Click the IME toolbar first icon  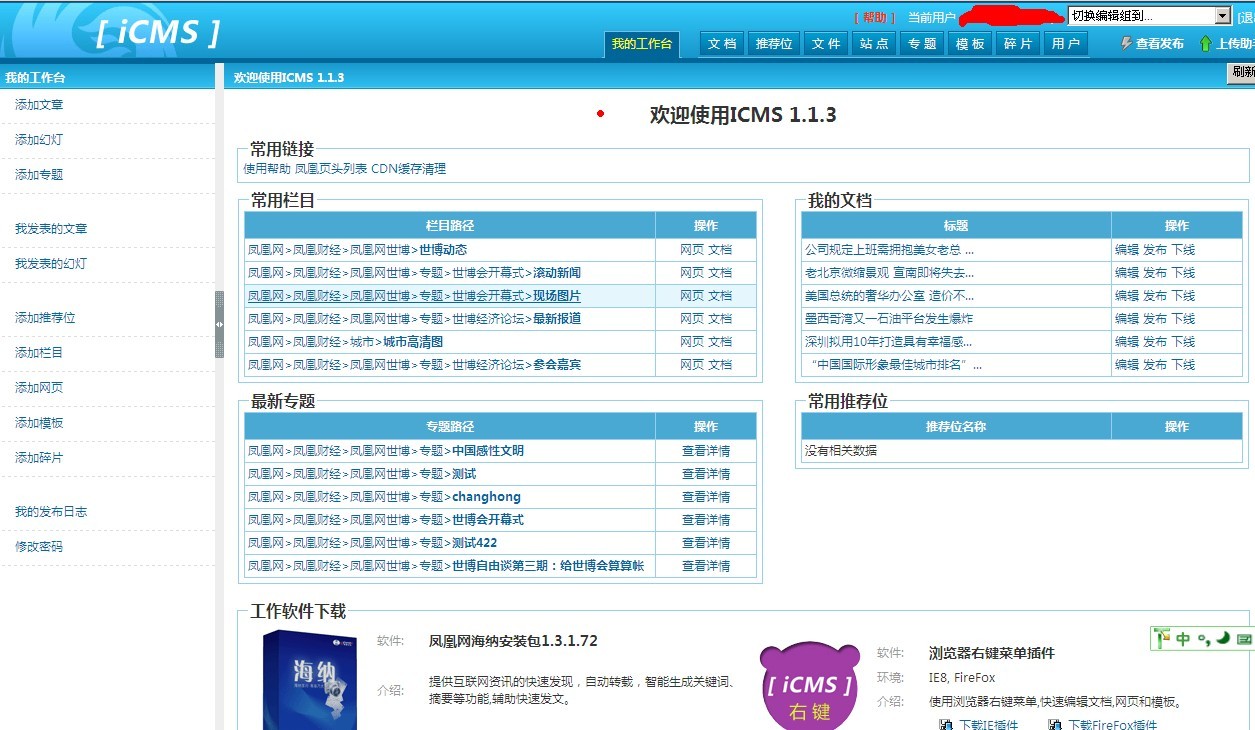click(x=1162, y=638)
